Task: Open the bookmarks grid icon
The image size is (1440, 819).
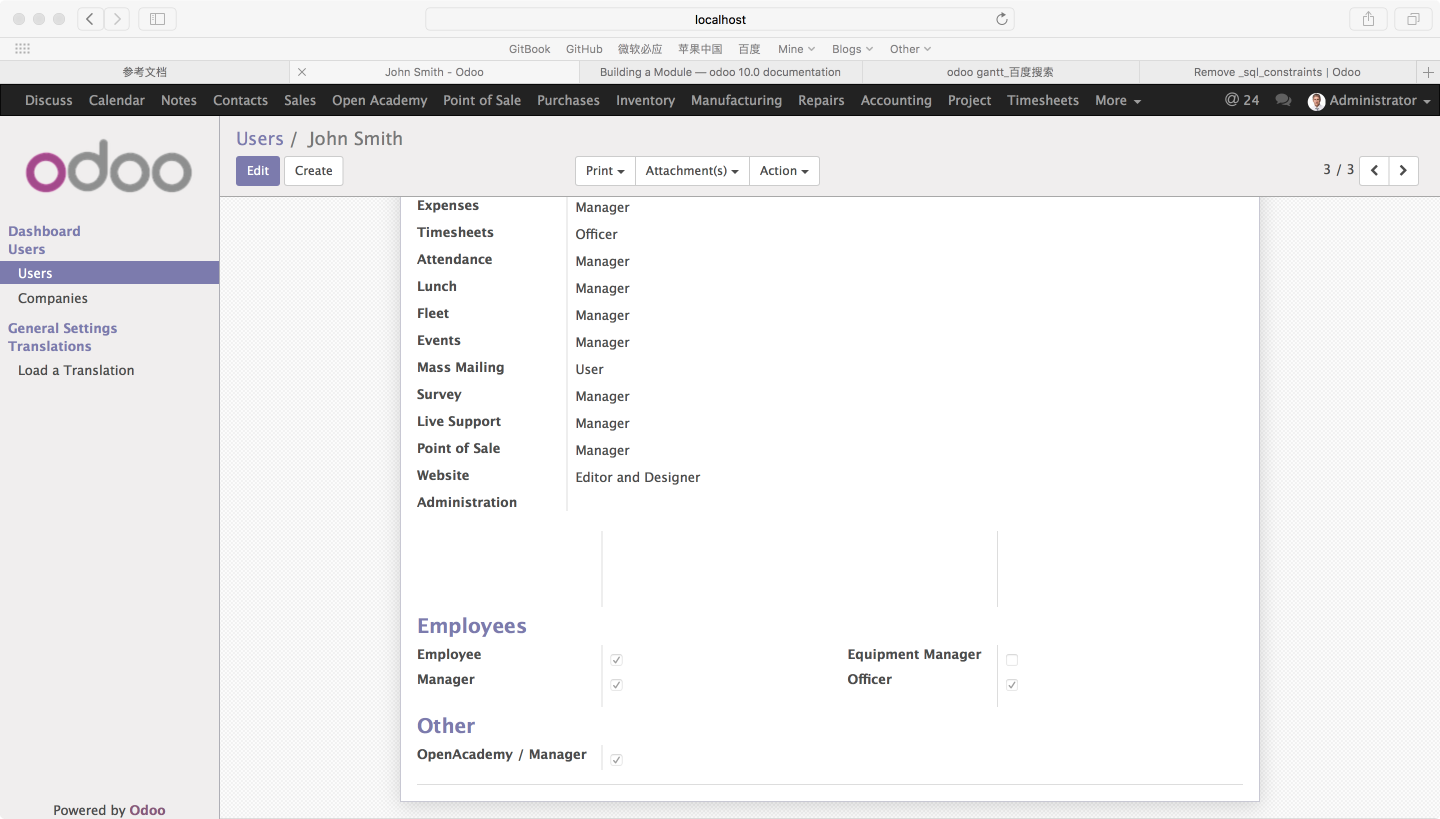Action: pyautogui.click(x=22, y=49)
